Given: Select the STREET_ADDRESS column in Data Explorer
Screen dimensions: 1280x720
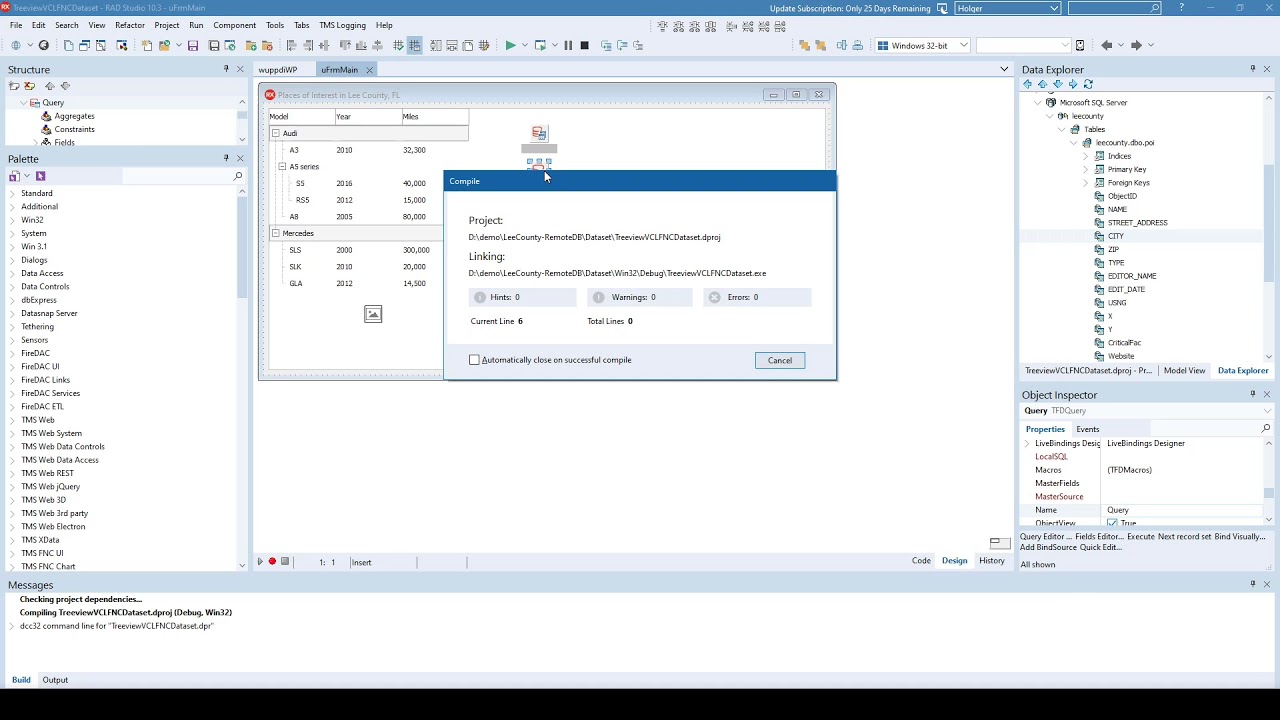Looking at the screenshot, I should (1137, 223).
